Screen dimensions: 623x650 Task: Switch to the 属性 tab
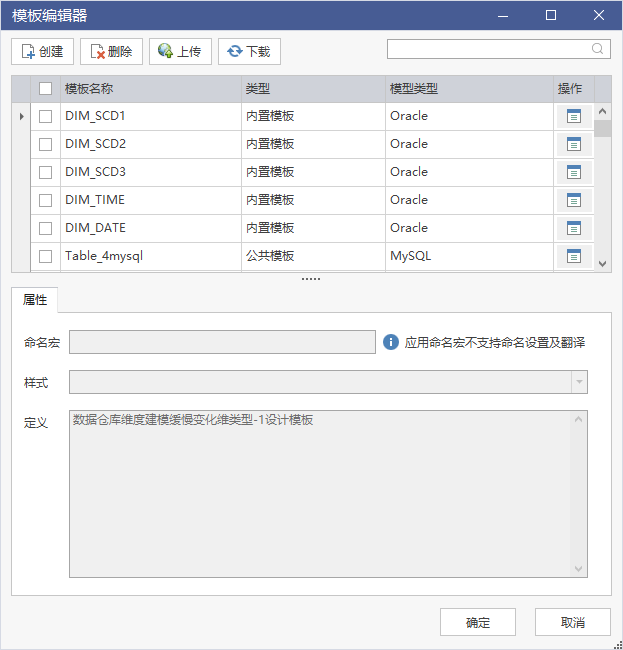(x=35, y=300)
